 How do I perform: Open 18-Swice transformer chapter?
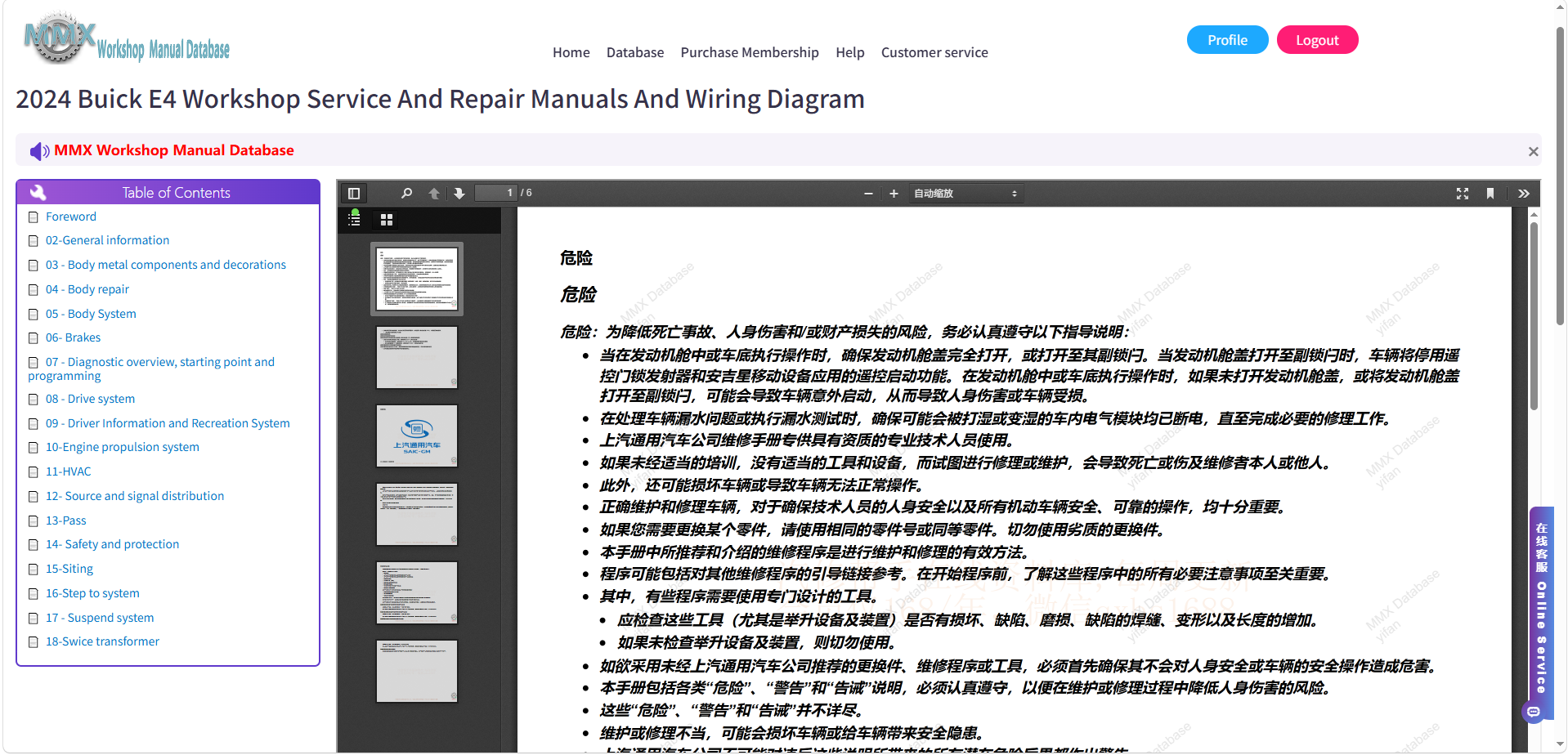pyautogui.click(x=103, y=641)
